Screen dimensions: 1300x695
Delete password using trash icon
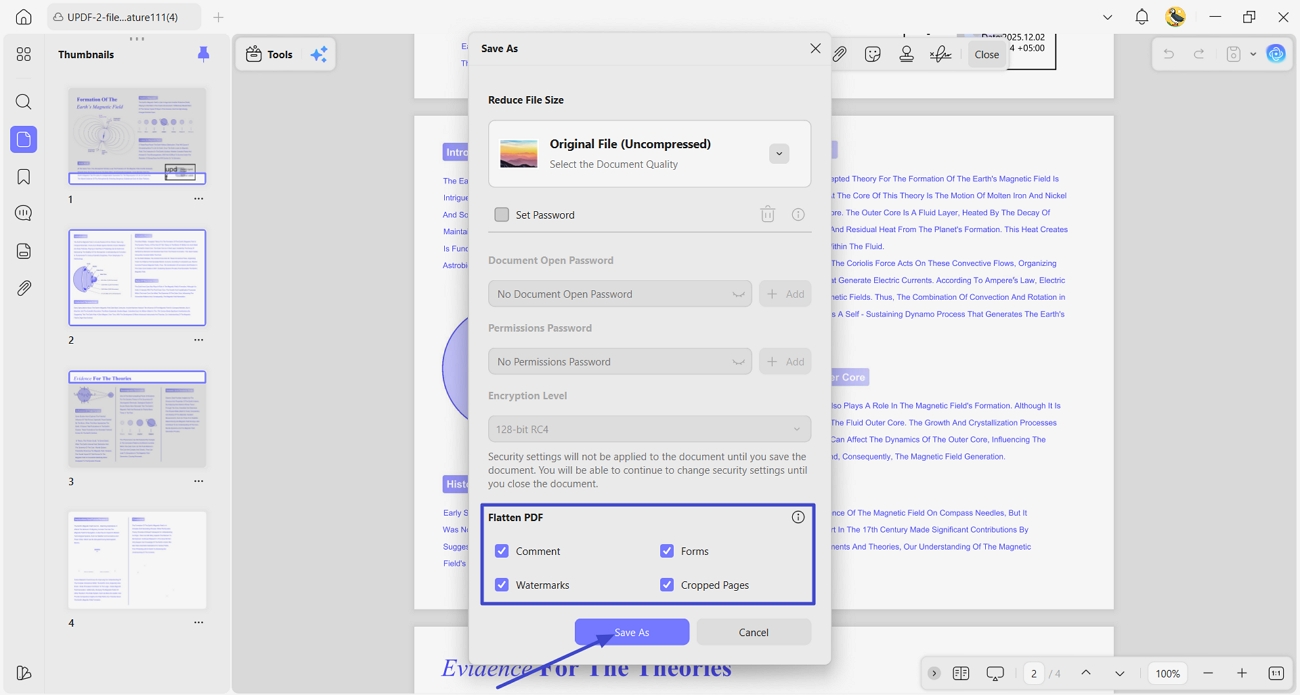(768, 214)
